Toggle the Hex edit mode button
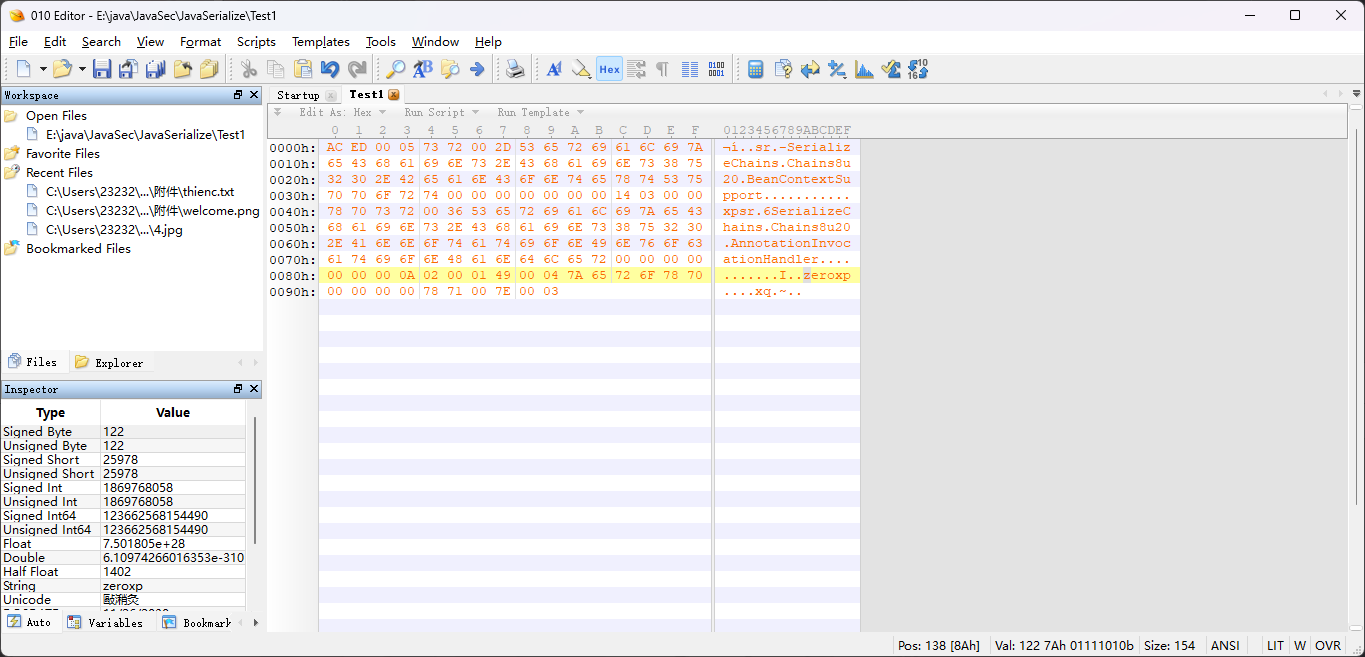 609,69
